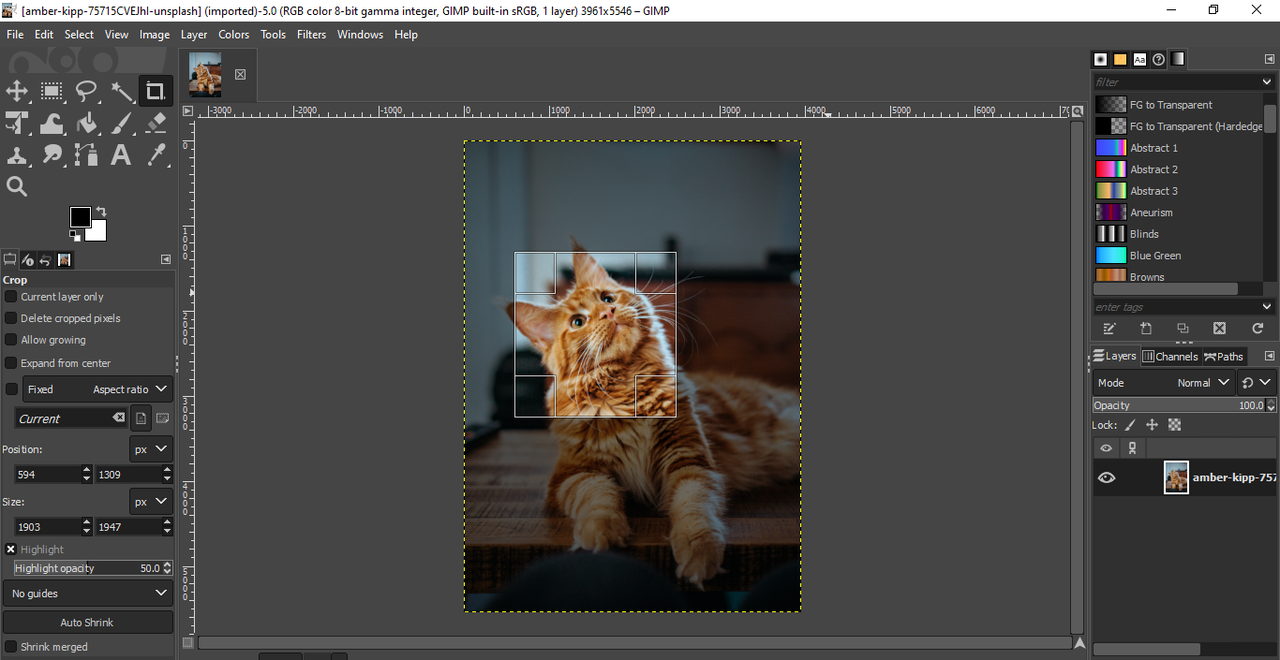
Task: Select the Warp Transform tool
Action: (52, 124)
